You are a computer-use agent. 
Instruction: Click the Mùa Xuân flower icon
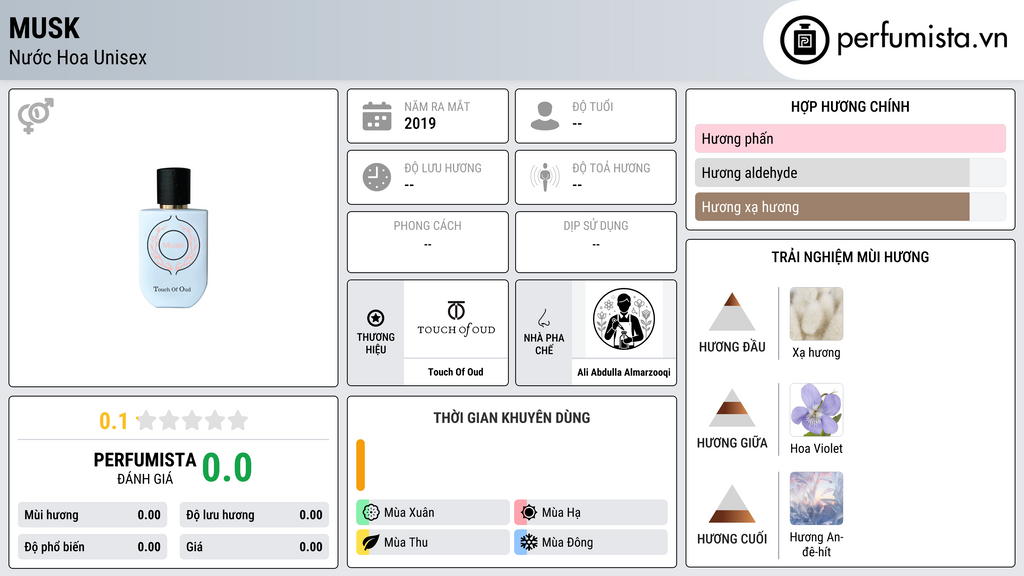tap(370, 513)
